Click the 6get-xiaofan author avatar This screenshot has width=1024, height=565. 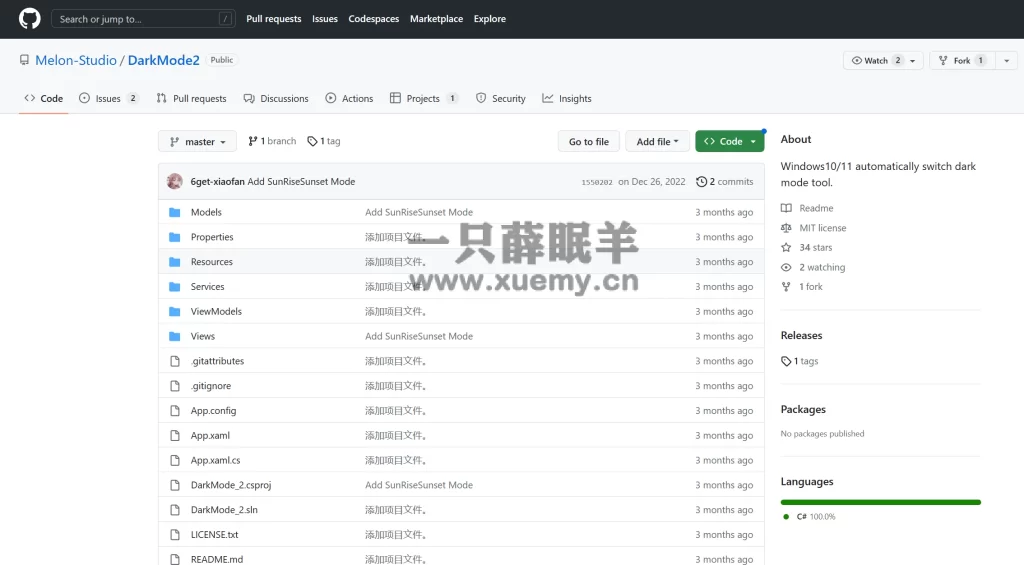(174, 182)
